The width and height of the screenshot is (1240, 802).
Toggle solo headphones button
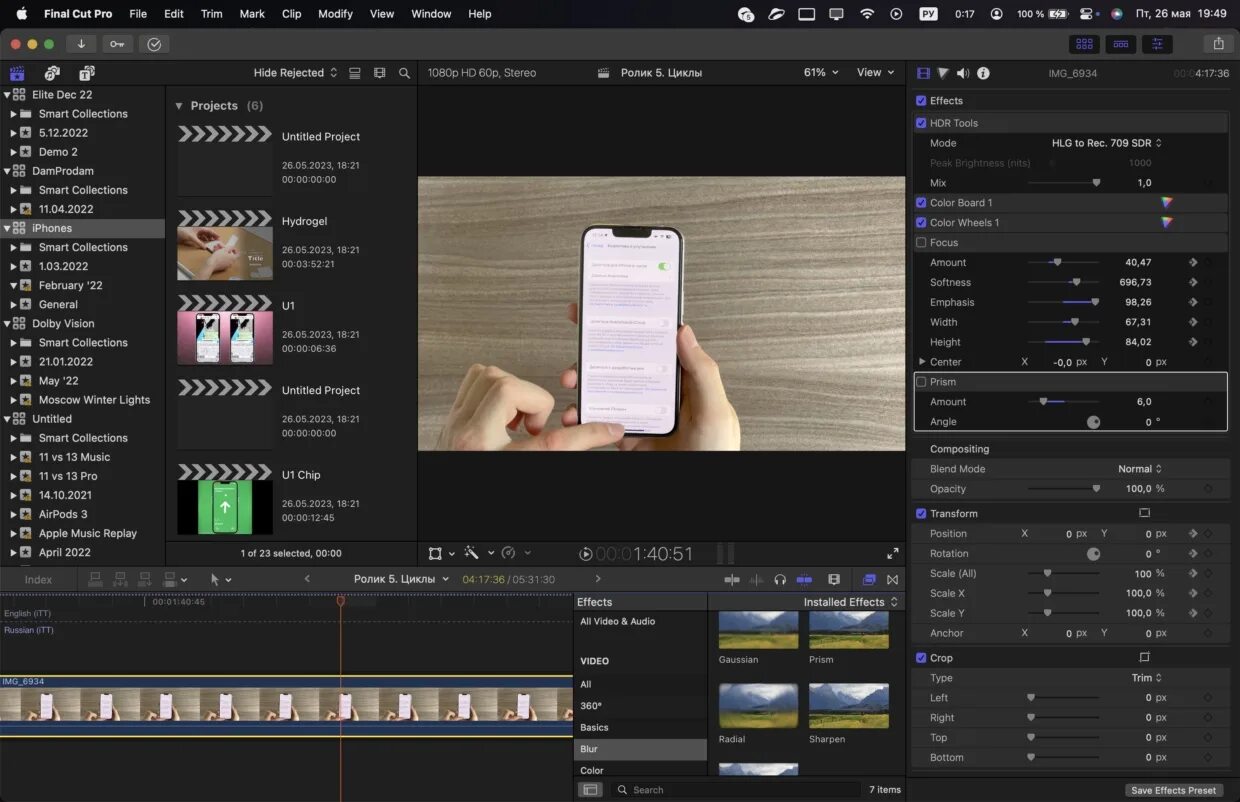(x=779, y=580)
